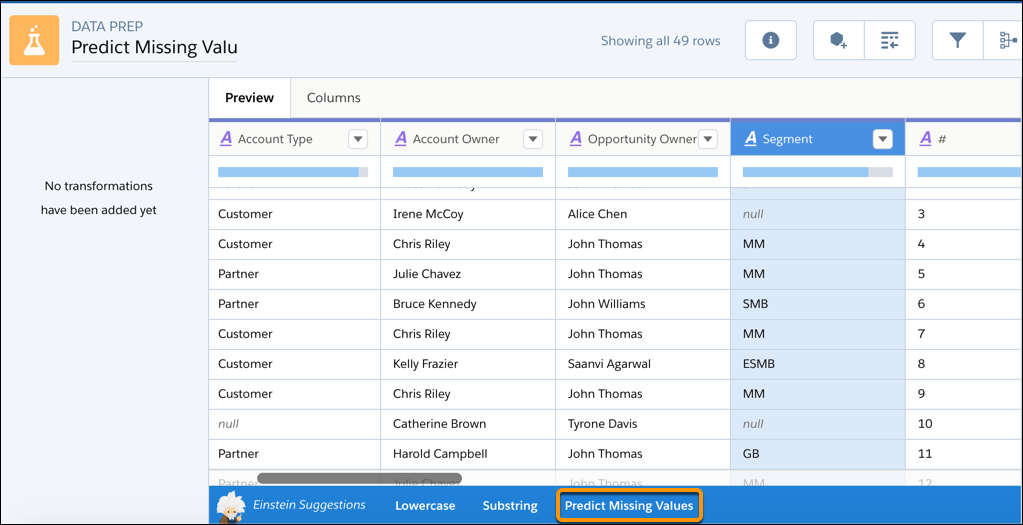Open the filter funnel tool
Screen dimensions: 1023x525
tap(957, 40)
